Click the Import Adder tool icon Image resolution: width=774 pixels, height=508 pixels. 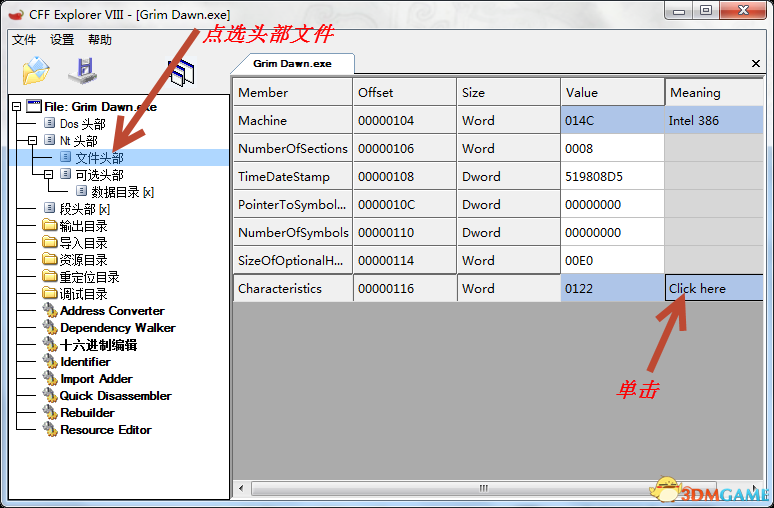click(x=50, y=379)
